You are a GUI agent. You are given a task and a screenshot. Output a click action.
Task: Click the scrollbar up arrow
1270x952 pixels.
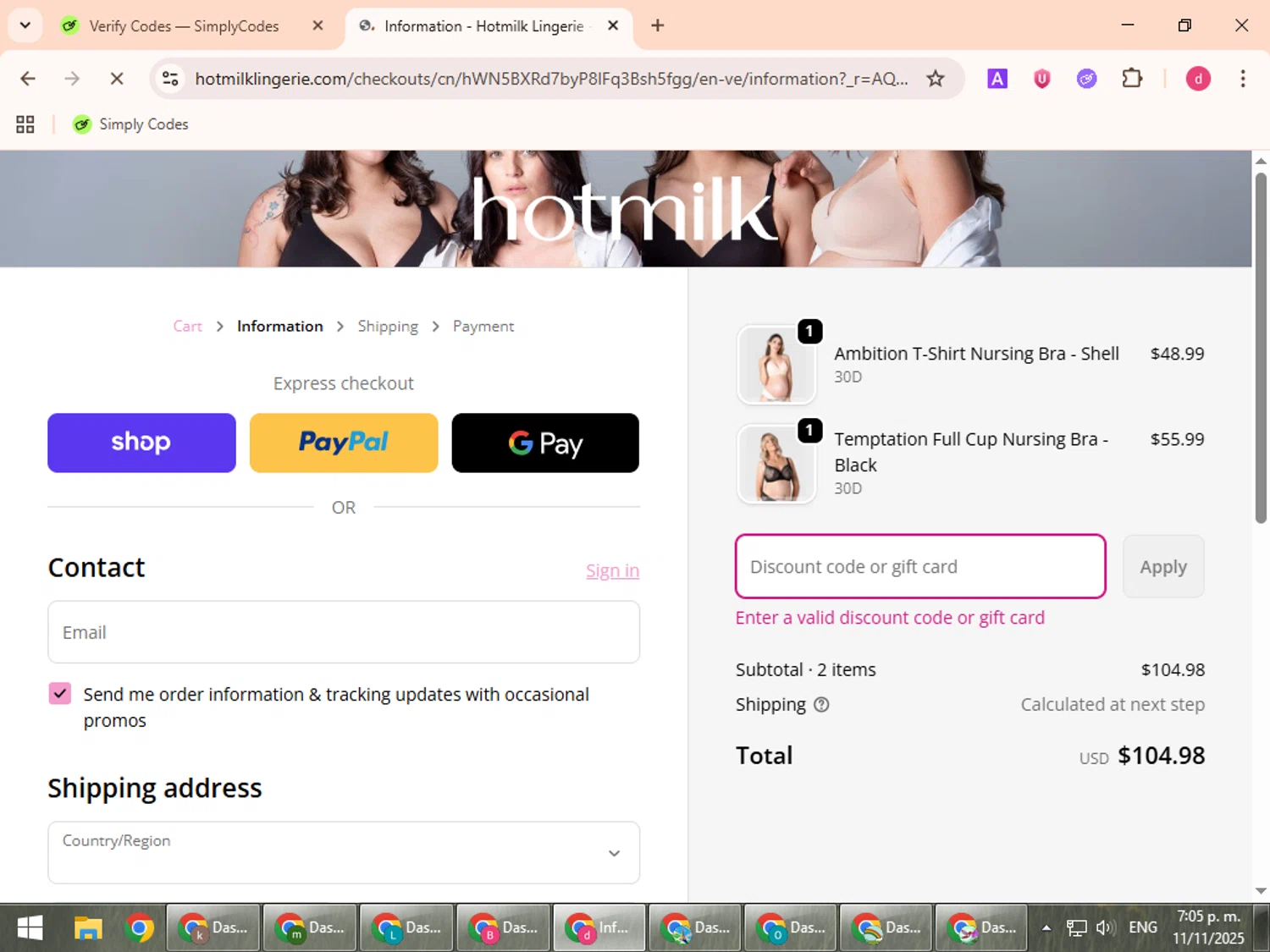pos(1261,160)
